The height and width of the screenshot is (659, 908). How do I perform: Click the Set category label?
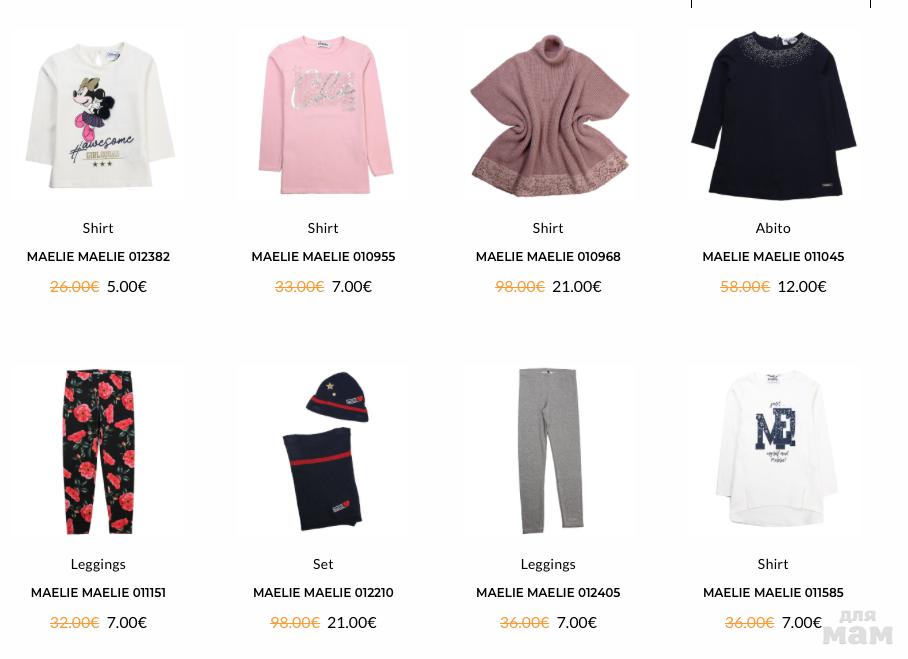coord(323,564)
